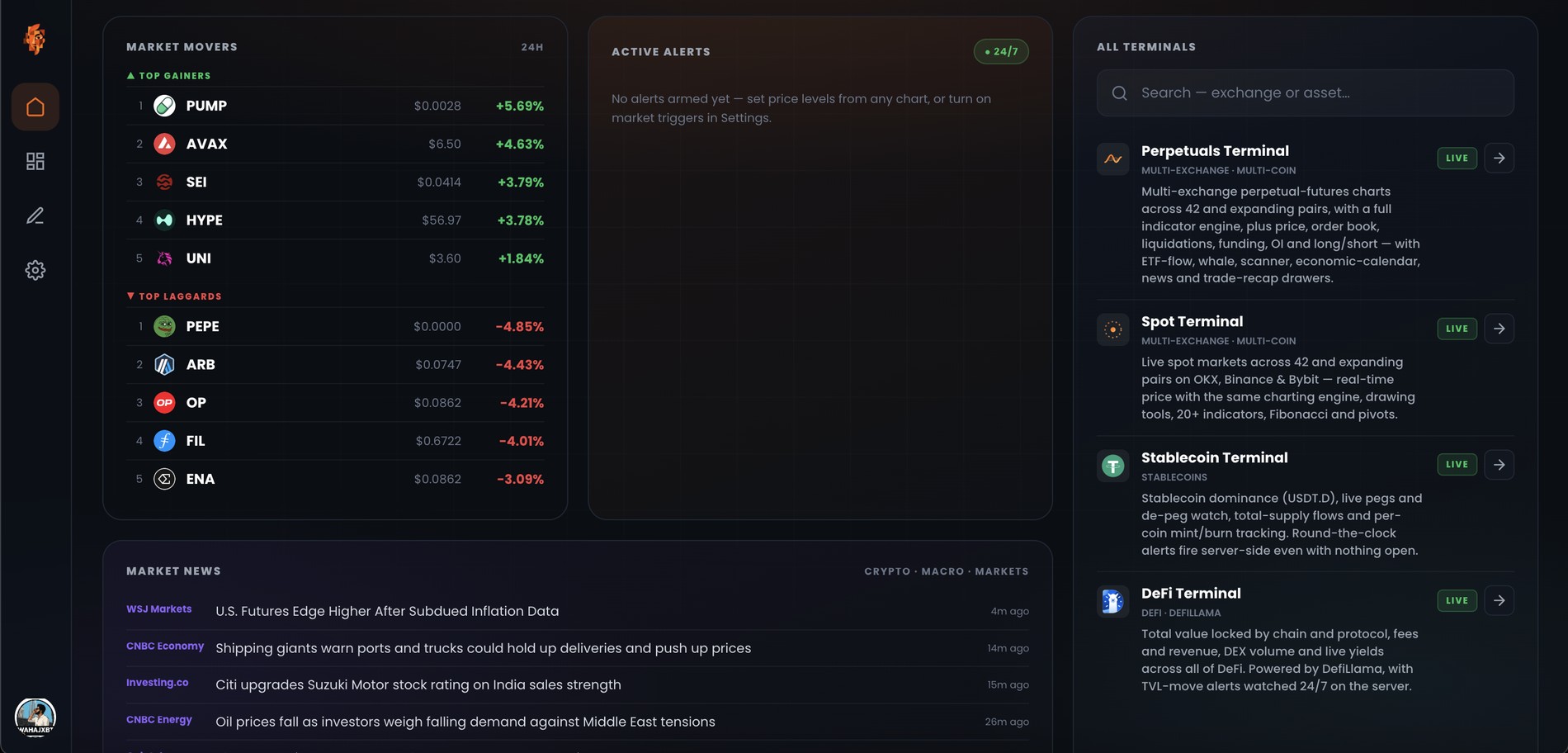Open Stablecoin Terminal via arrow button
The height and width of the screenshot is (753, 1568).
[1500, 465]
